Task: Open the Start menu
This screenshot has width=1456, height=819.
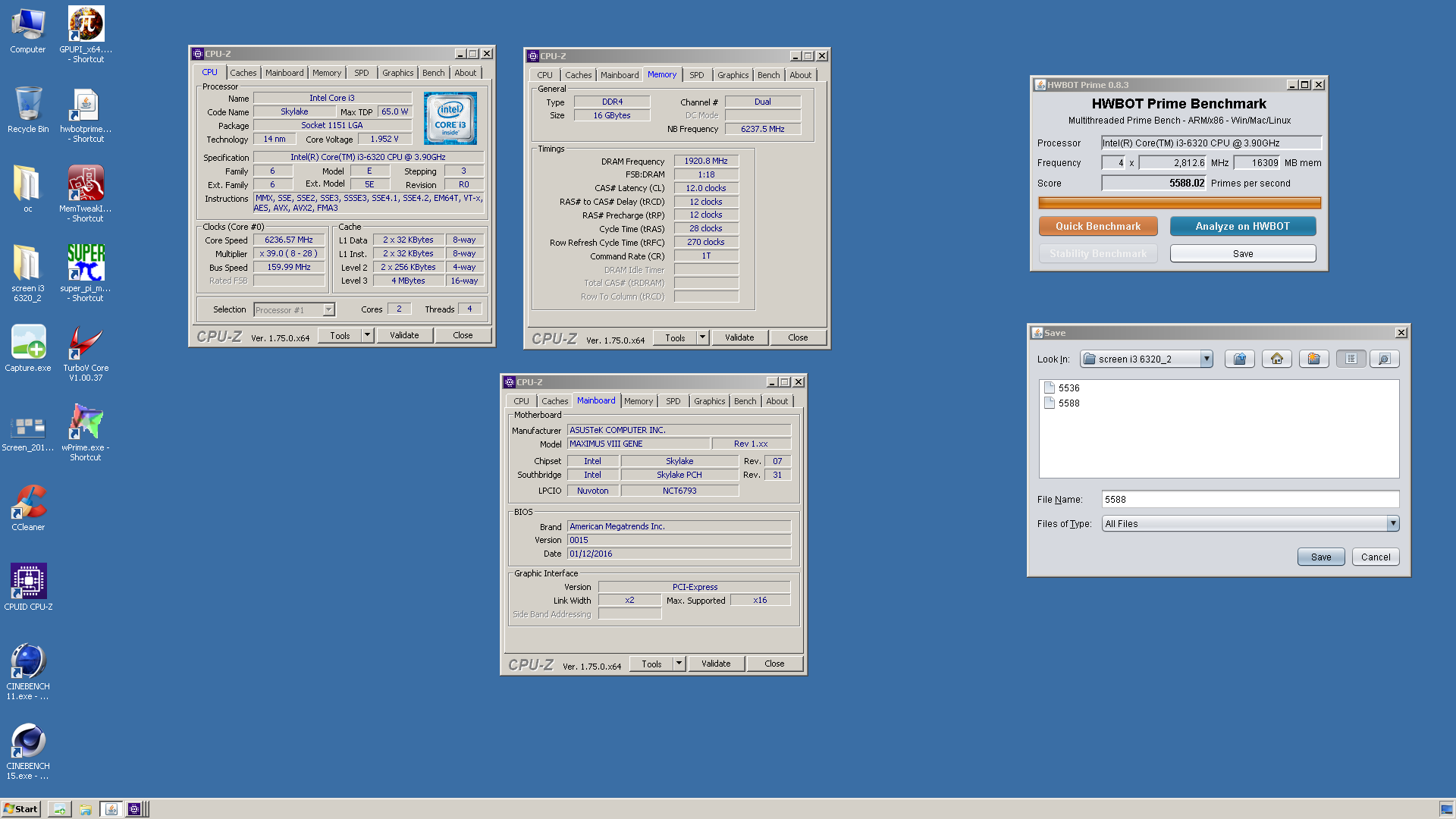Action: click(20, 809)
